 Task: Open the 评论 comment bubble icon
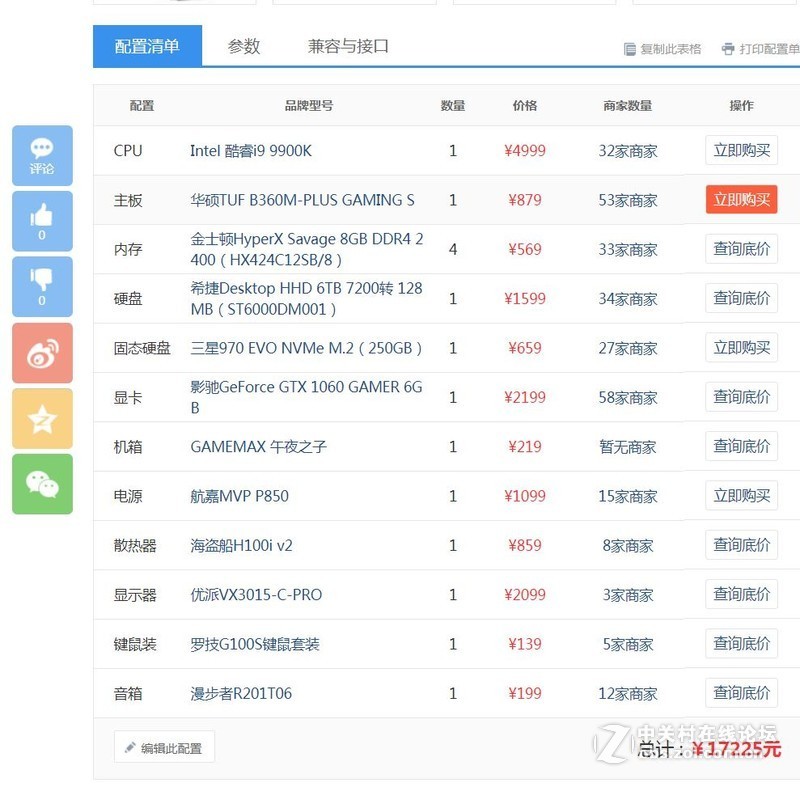(x=42, y=156)
